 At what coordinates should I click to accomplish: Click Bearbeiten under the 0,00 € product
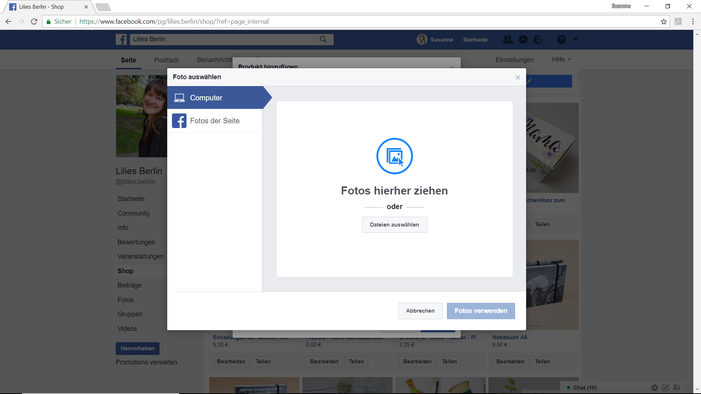324,361
